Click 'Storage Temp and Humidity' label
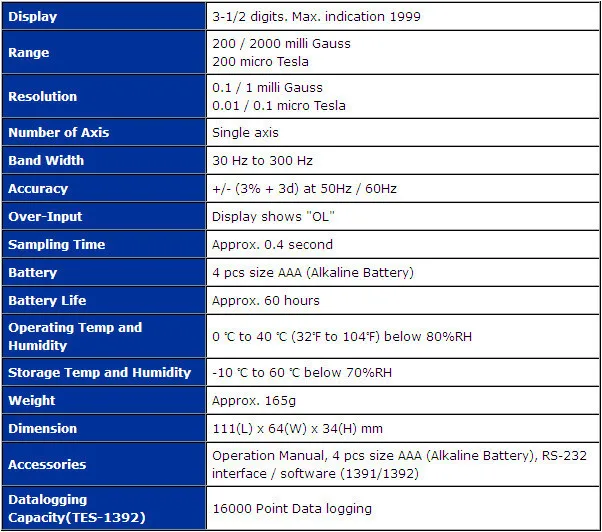The width and height of the screenshot is (602, 532). [x=99, y=372]
